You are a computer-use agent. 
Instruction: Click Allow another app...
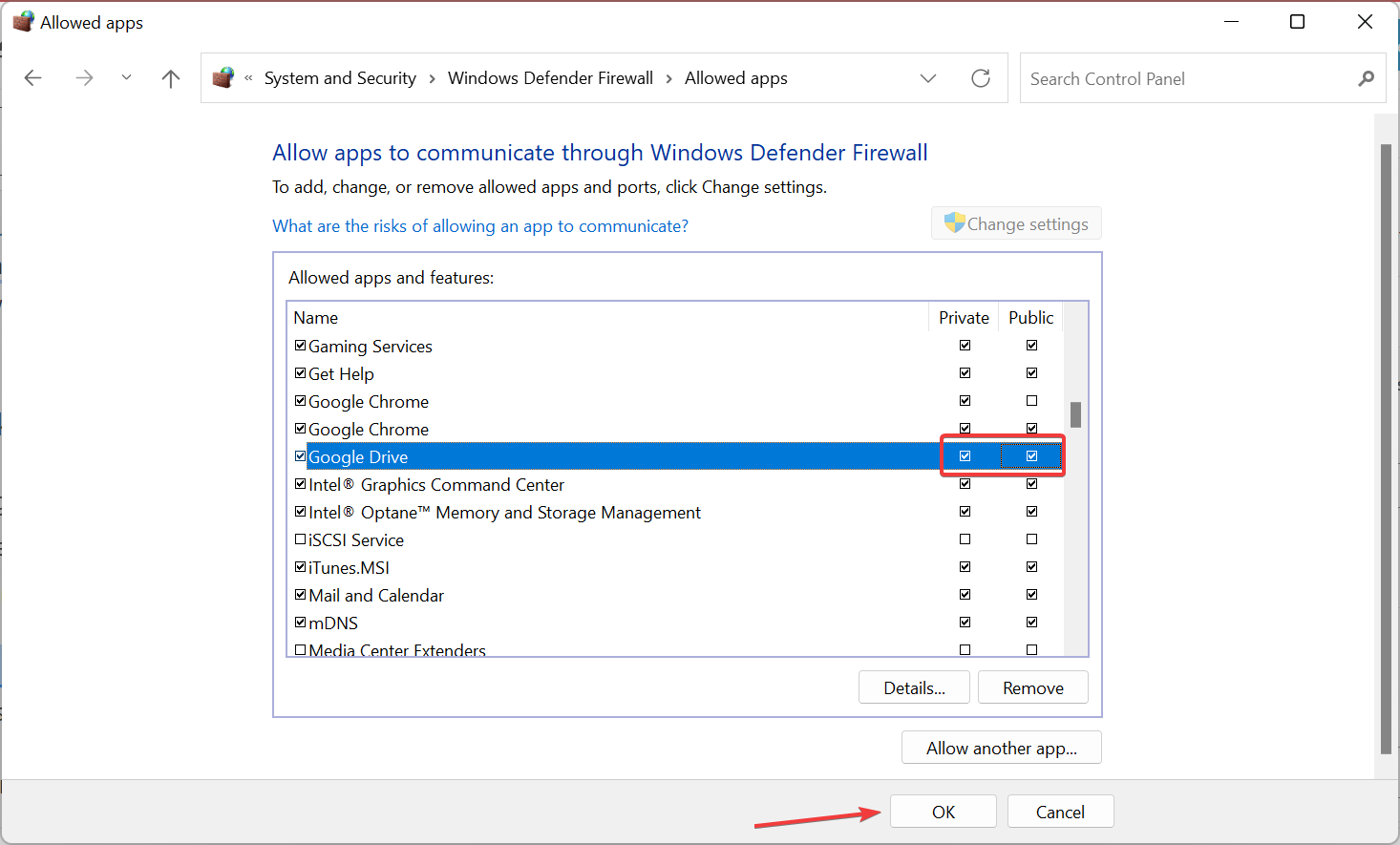click(1002, 748)
